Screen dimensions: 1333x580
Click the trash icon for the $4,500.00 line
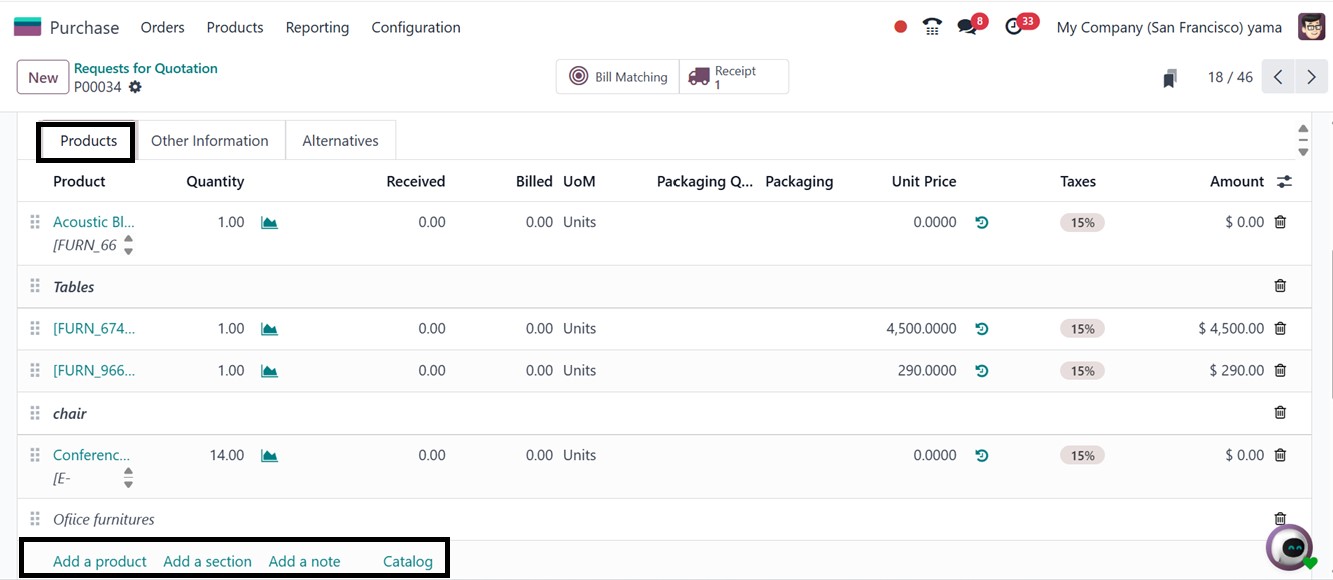(1280, 328)
